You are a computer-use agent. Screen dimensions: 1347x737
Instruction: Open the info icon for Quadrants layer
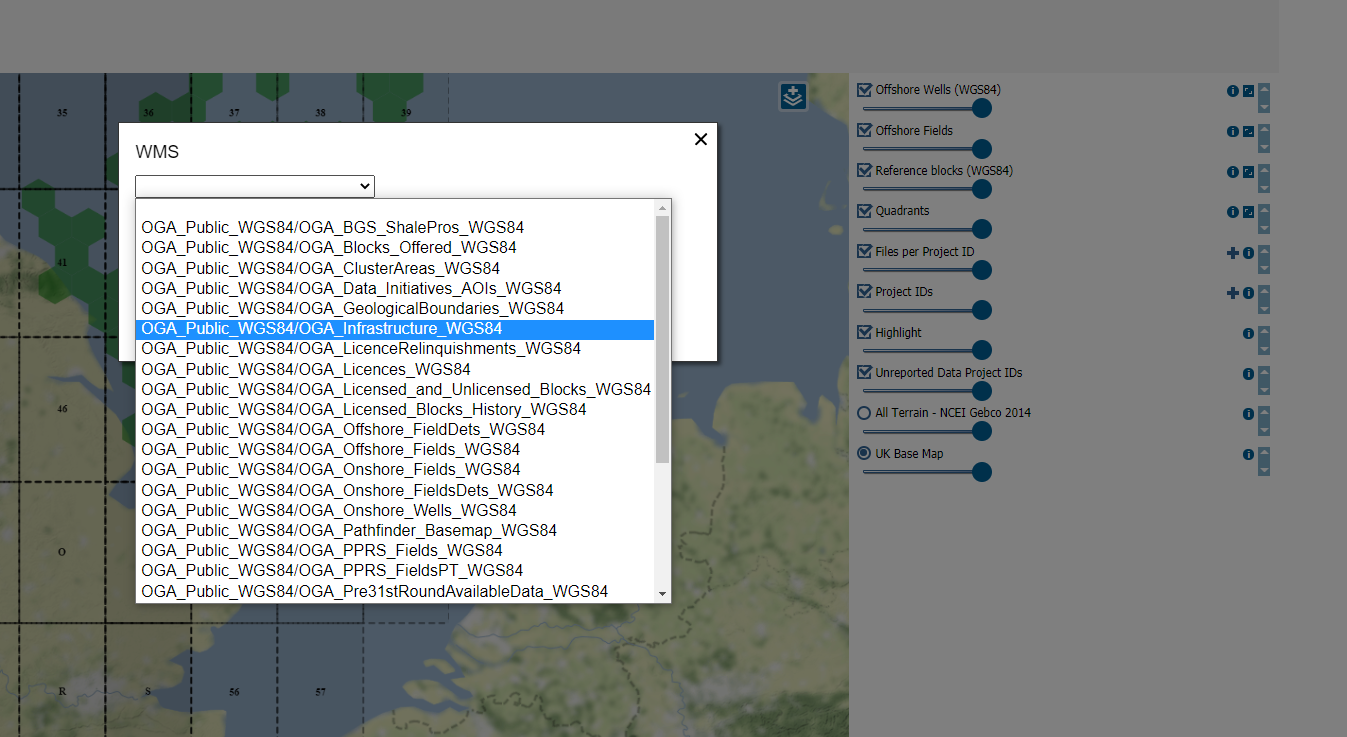(1233, 212)
